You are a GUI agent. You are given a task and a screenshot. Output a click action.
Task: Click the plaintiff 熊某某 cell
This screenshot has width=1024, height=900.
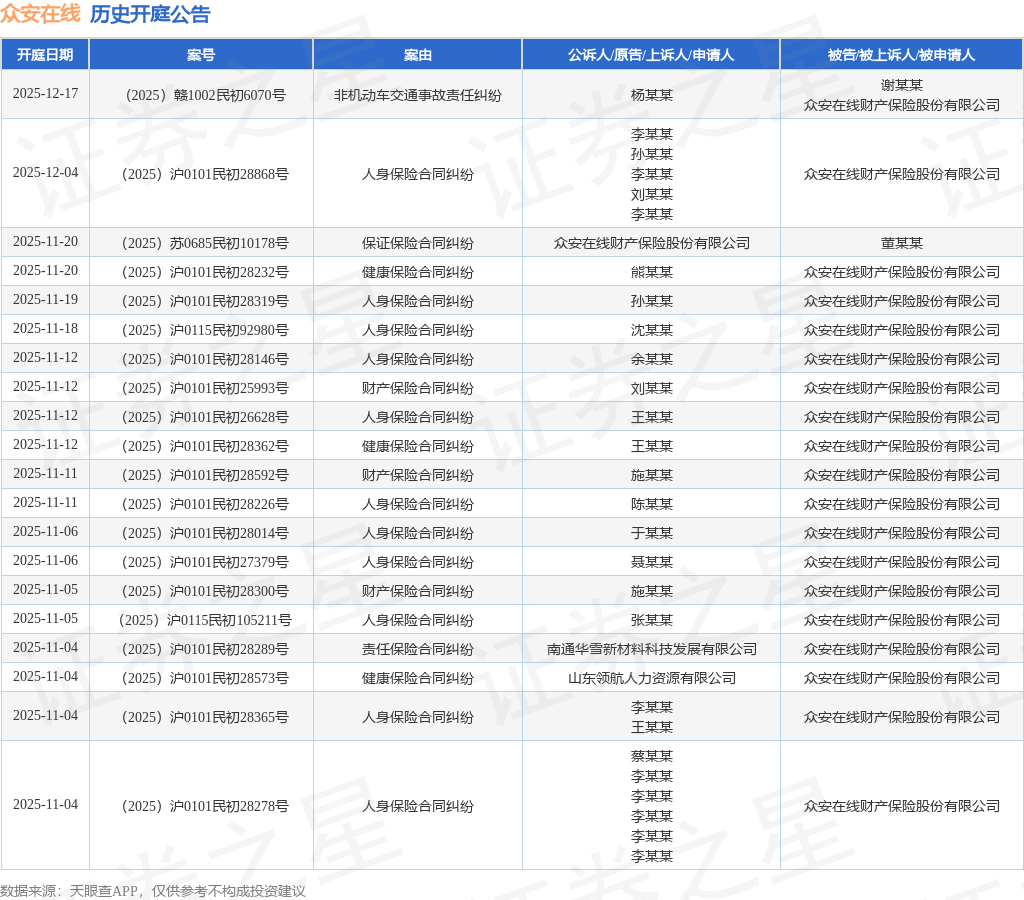point(651,272)
